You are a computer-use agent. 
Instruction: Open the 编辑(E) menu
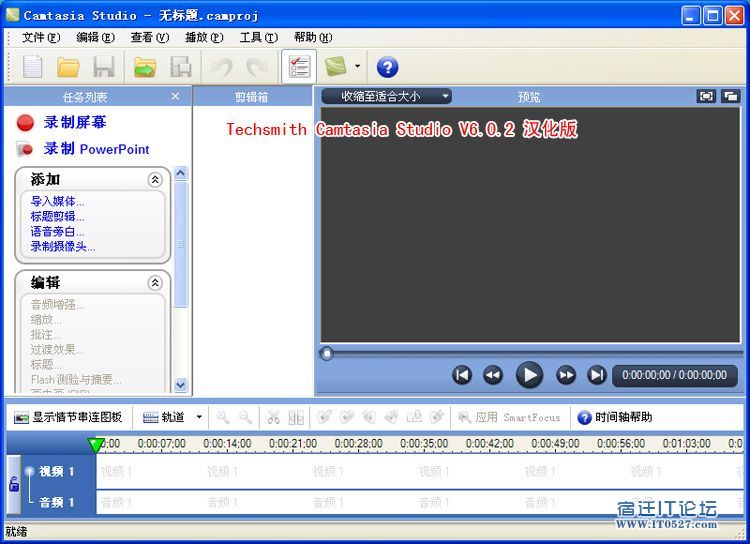pyautogui.click(x=95, y=37)
